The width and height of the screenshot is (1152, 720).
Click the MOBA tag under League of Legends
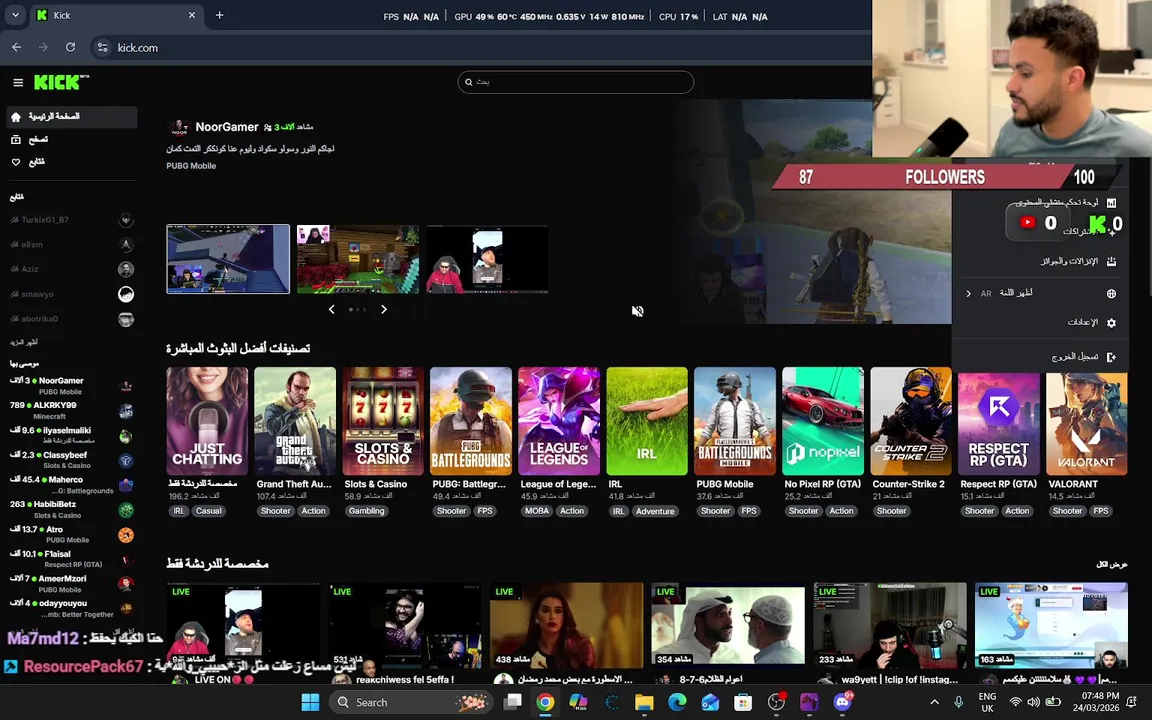pos(536,511)
